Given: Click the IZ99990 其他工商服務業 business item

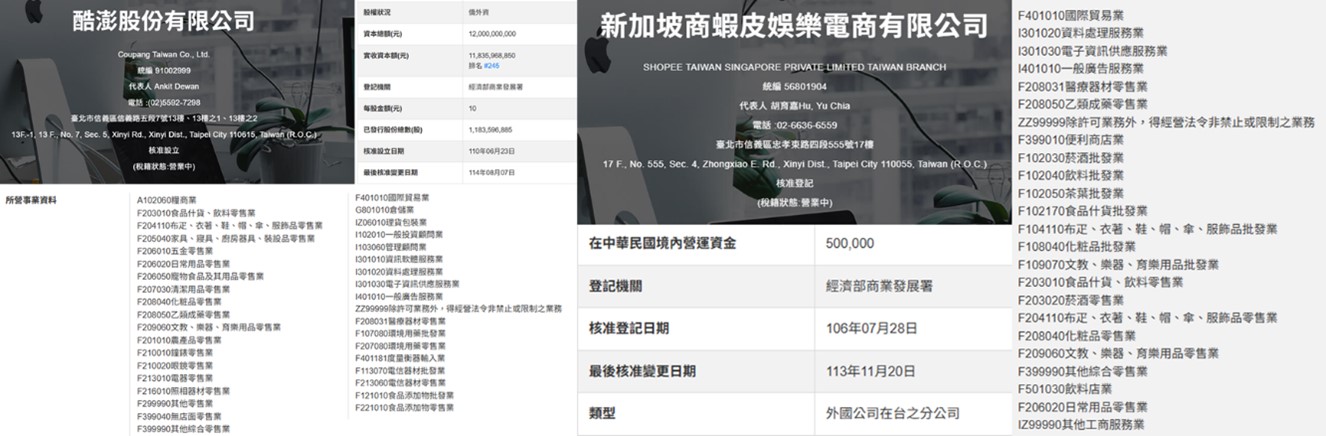Looking at the screenshot, I should 1080,425.
